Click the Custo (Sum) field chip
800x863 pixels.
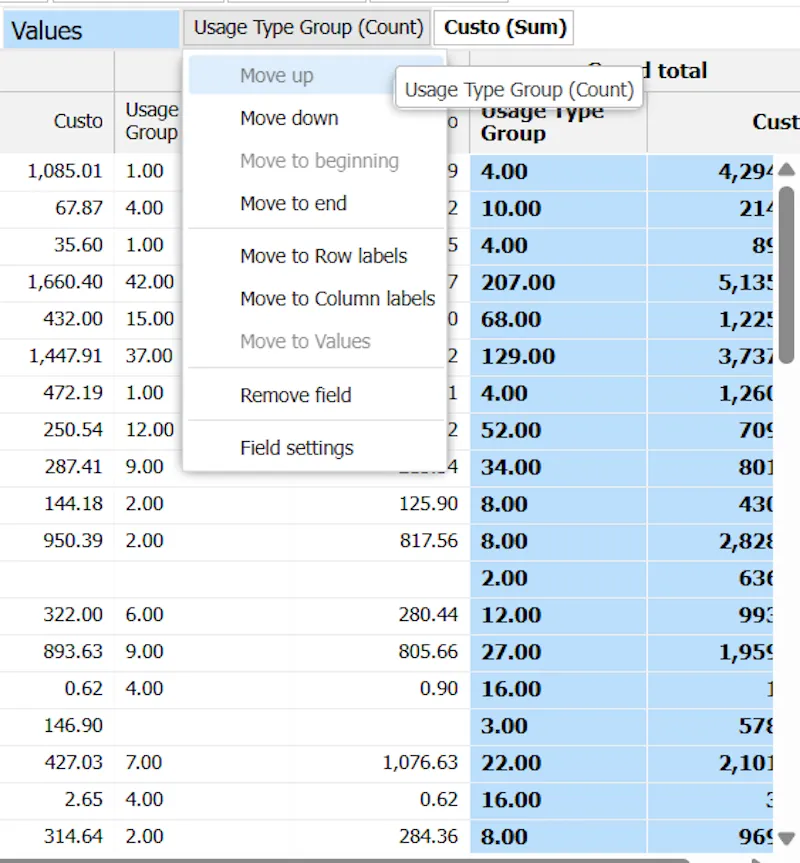[504, 28]
